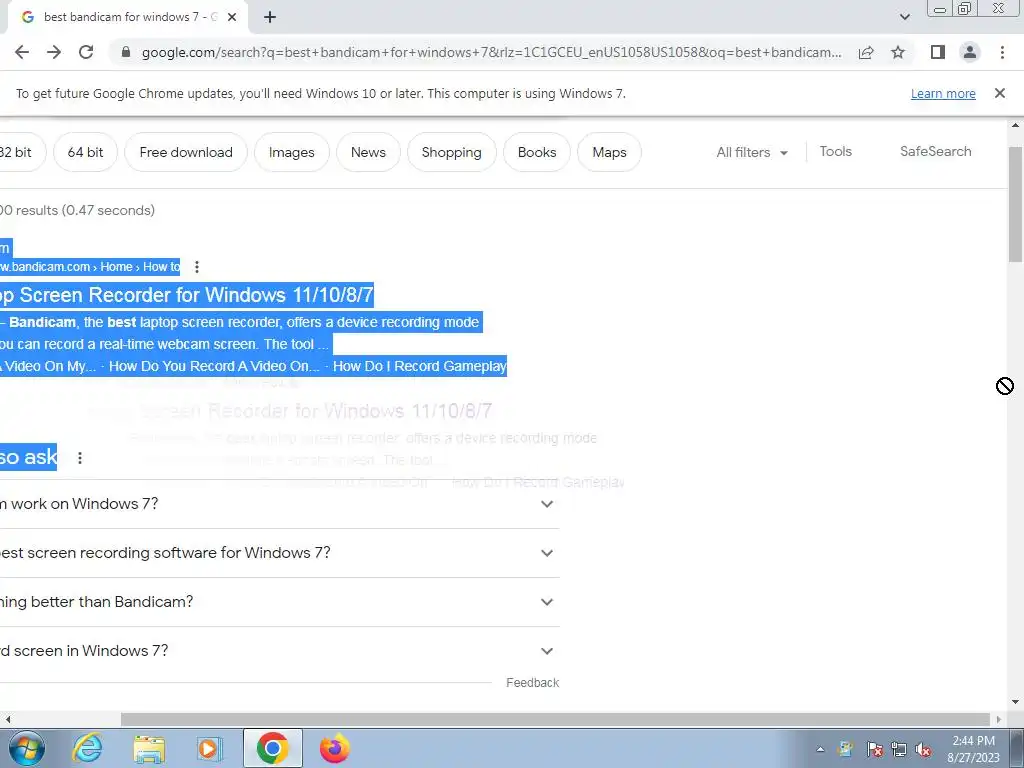
Task: Open a new tab with the plus button
Action: pos(270,18)
